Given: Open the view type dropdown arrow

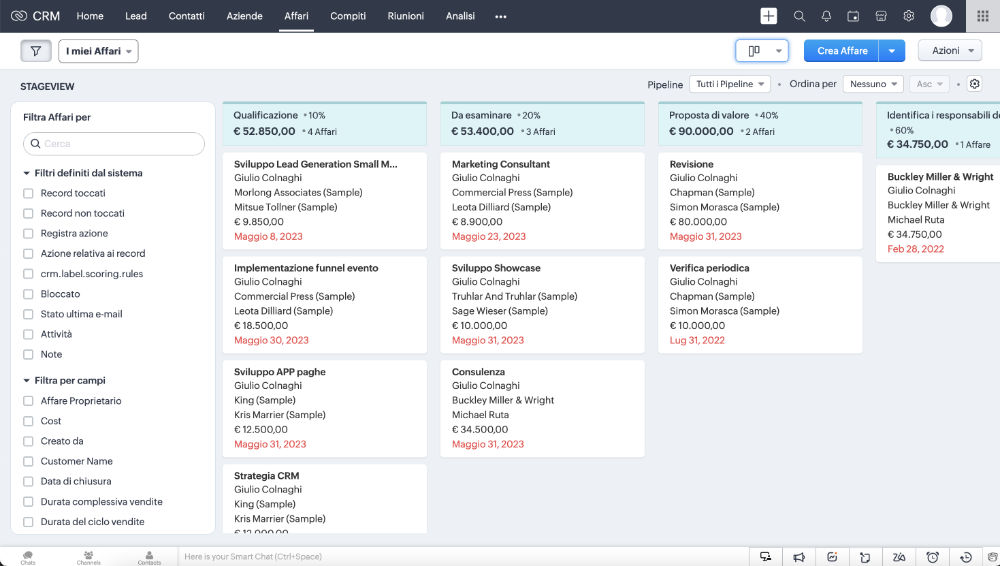Looking at the screenshot, I should pyautogui.click(x=779, y=51).
